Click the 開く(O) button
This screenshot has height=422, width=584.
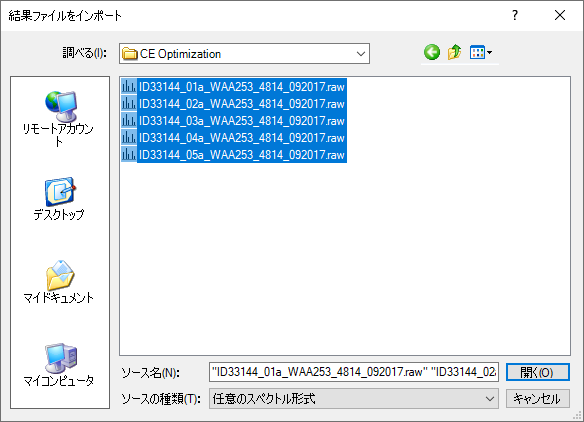(537, 372)
